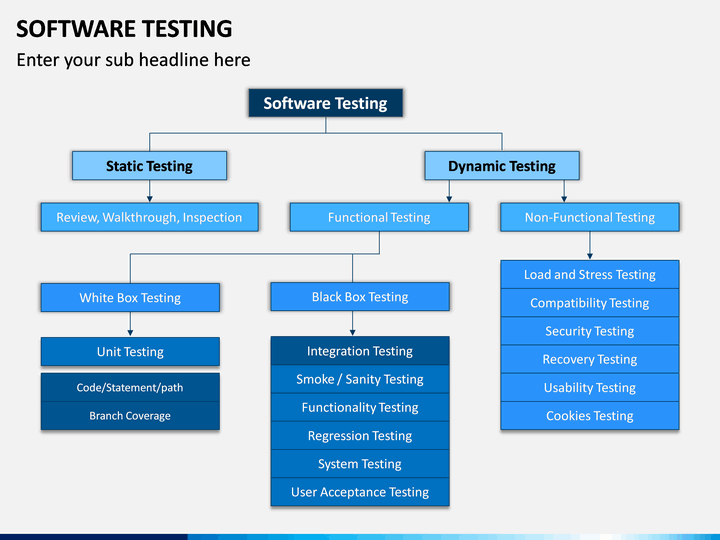Select the Unit Testing box

click(130, 351)
